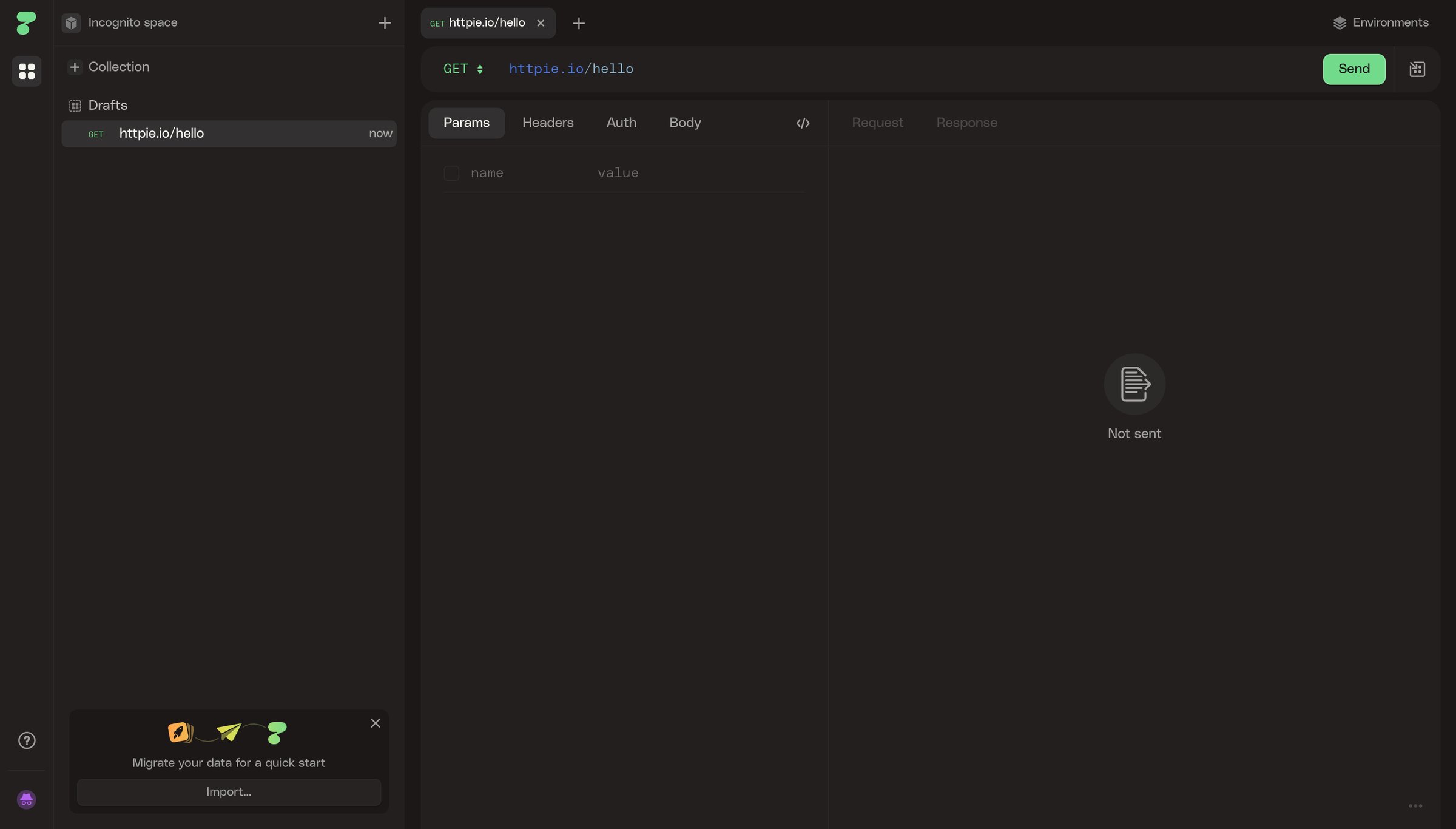Click the 'Not sent' status text
The height and width of the screenshot is (829, 1456).
(x=1134, y=433)
